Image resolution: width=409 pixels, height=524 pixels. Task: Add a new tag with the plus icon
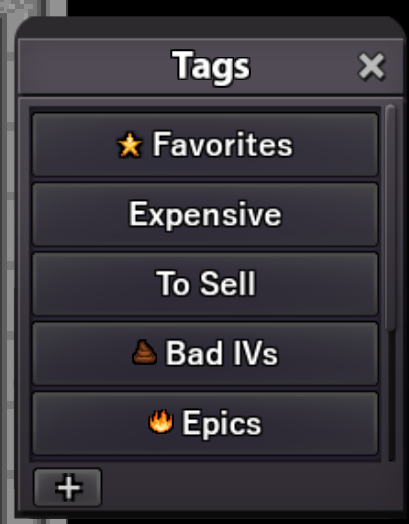[68, 488]
